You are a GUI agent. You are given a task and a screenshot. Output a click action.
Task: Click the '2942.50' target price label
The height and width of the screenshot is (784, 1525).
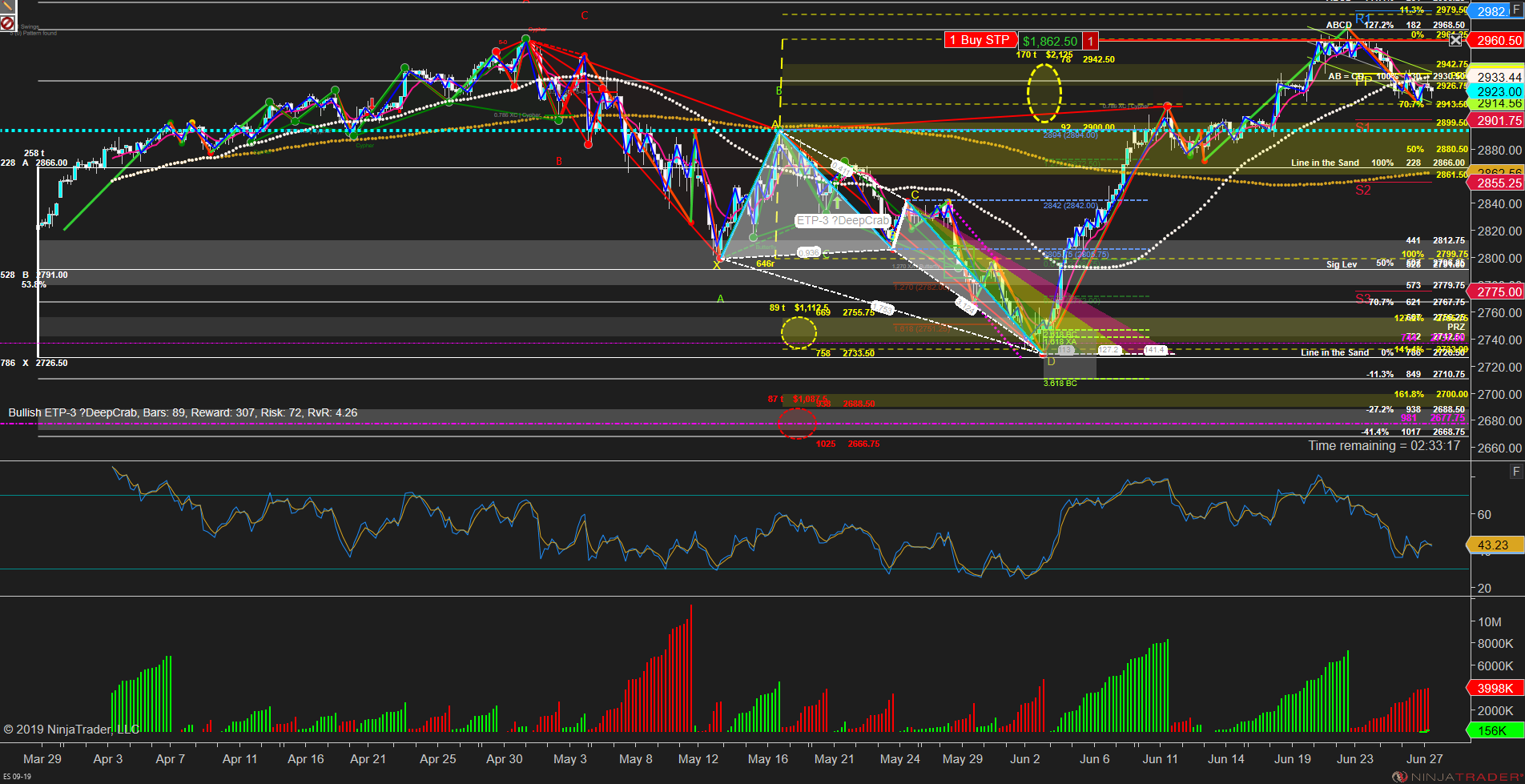coord(1098,59)
